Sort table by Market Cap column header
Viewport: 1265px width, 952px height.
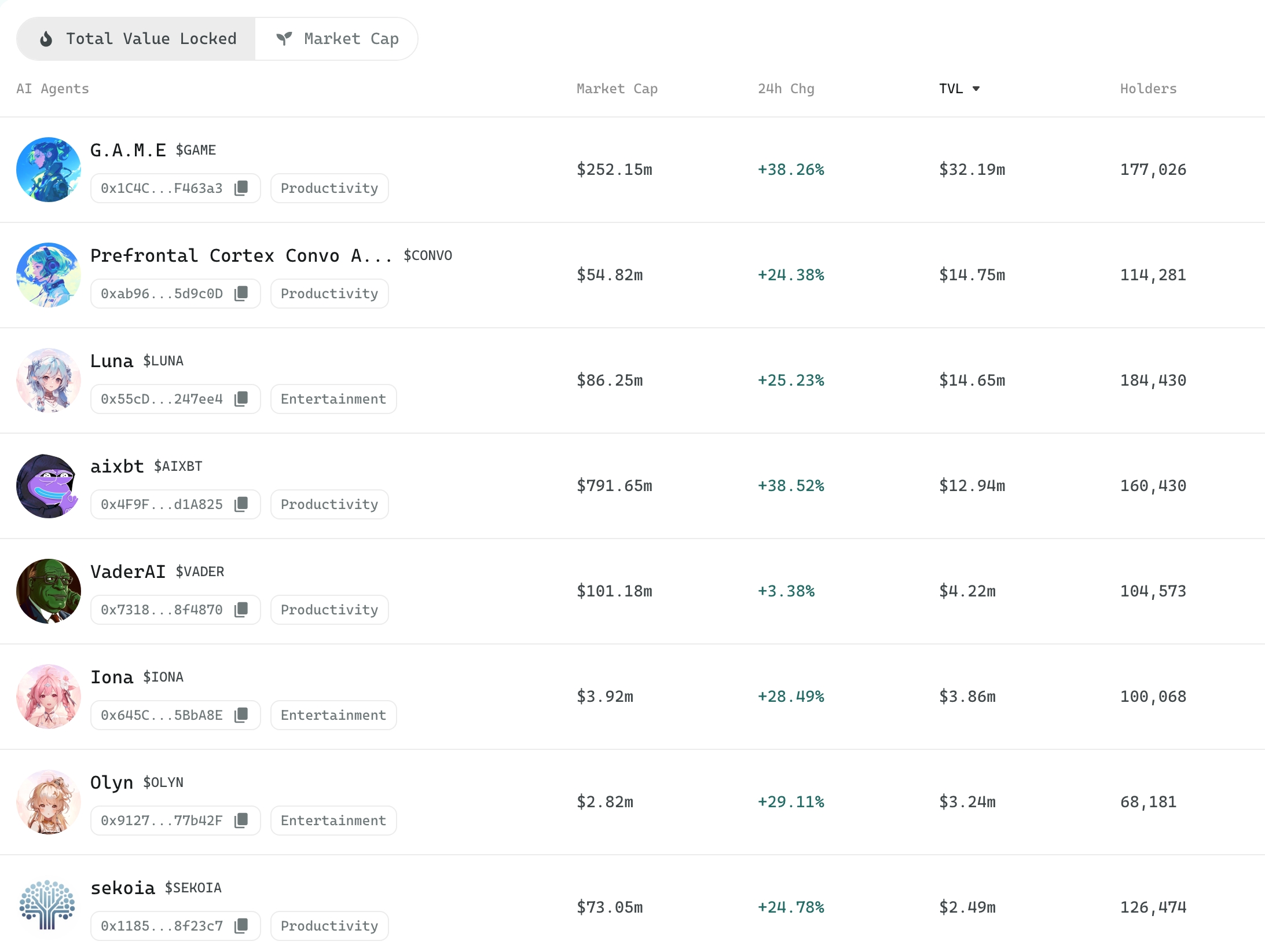(x=617, y=89)
